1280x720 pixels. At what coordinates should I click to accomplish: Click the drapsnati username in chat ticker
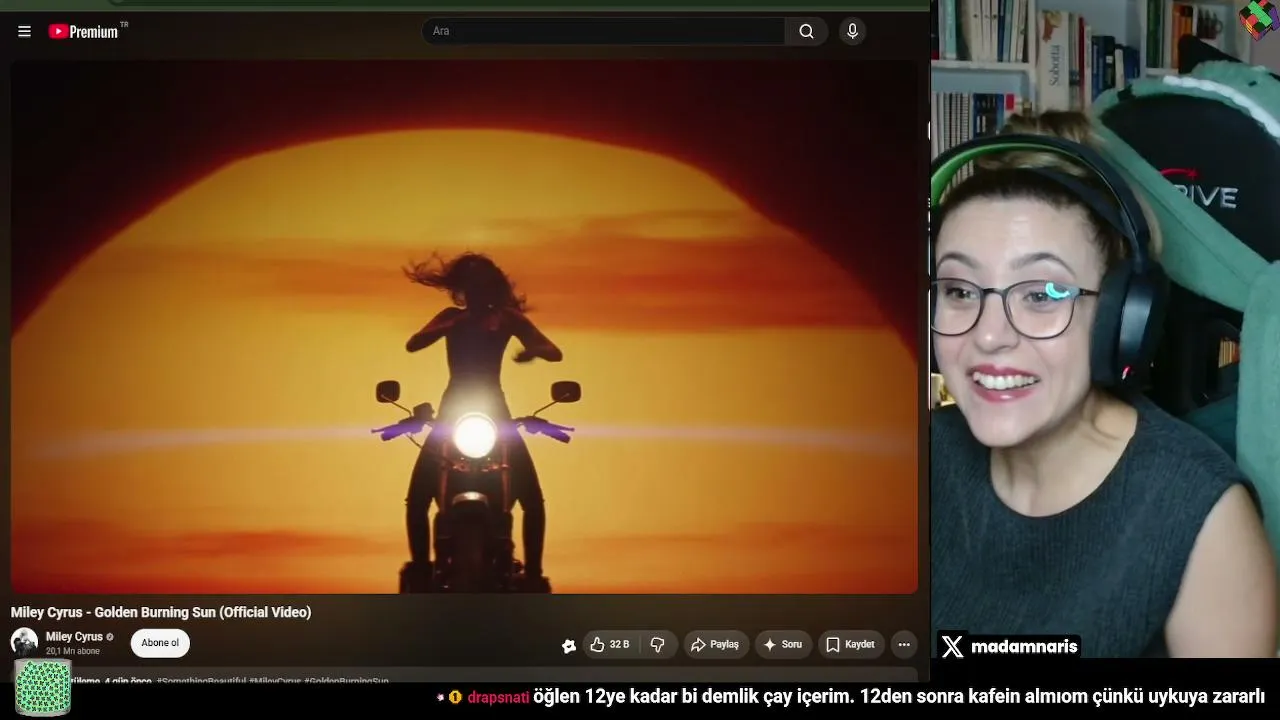[x=498, y=697]
